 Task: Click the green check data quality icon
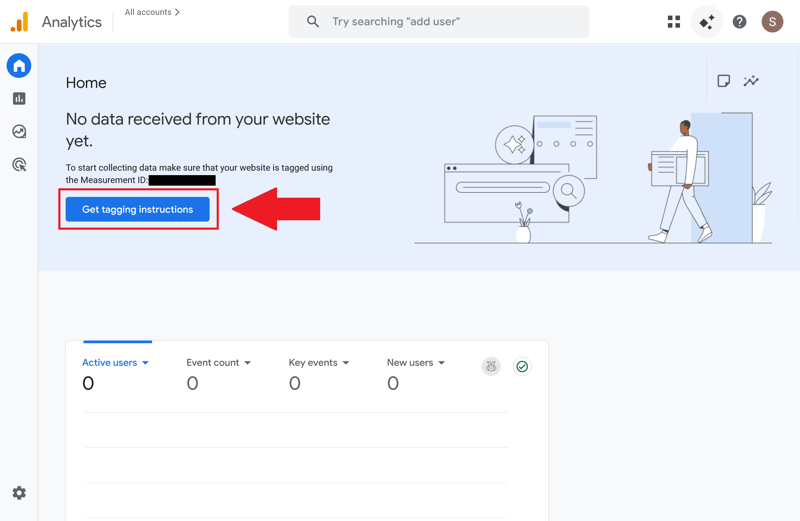click(x=522, y=367)
